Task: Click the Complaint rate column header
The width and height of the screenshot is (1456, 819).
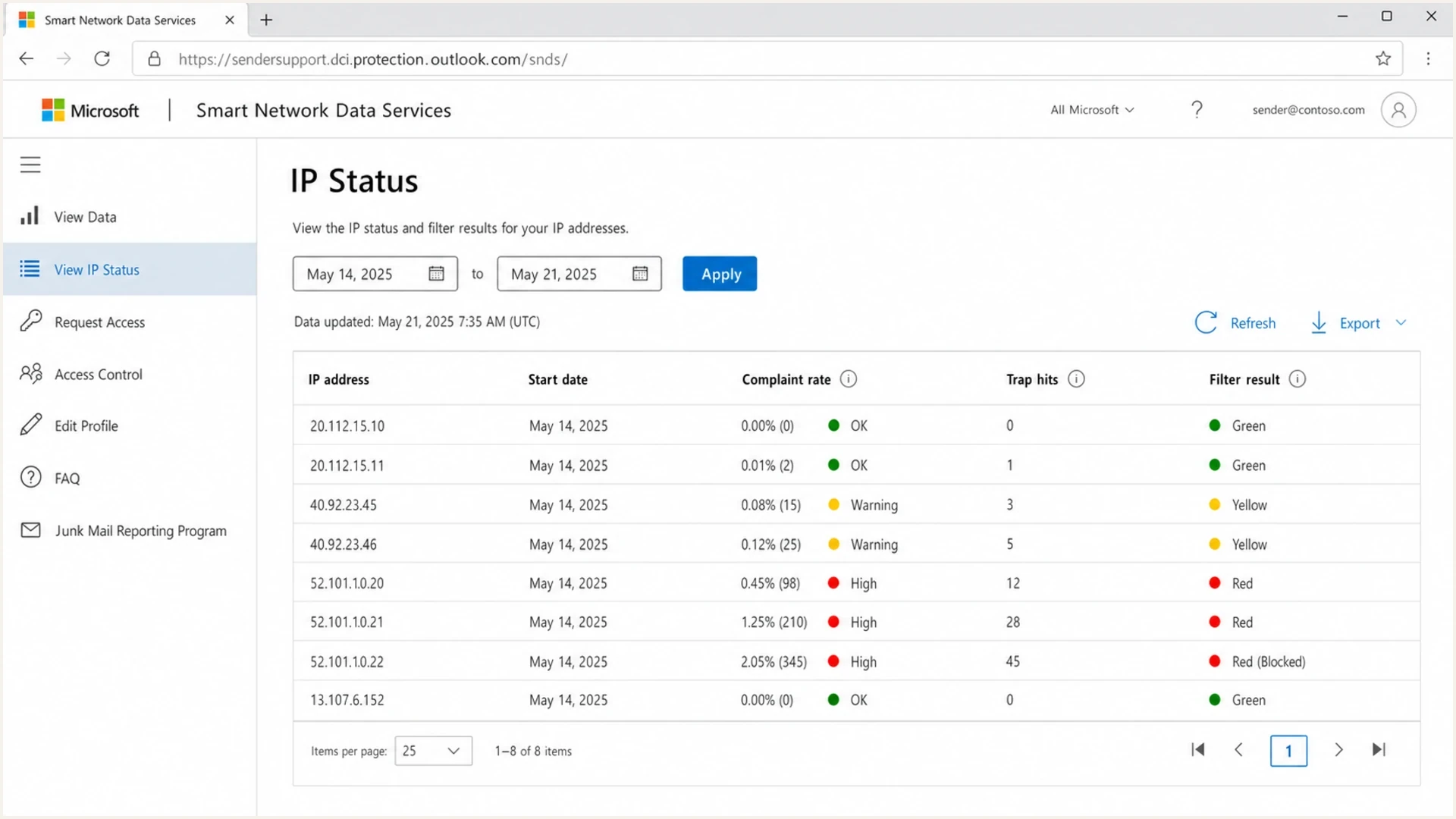Action: pyautogui.click(x=786, y=379)
